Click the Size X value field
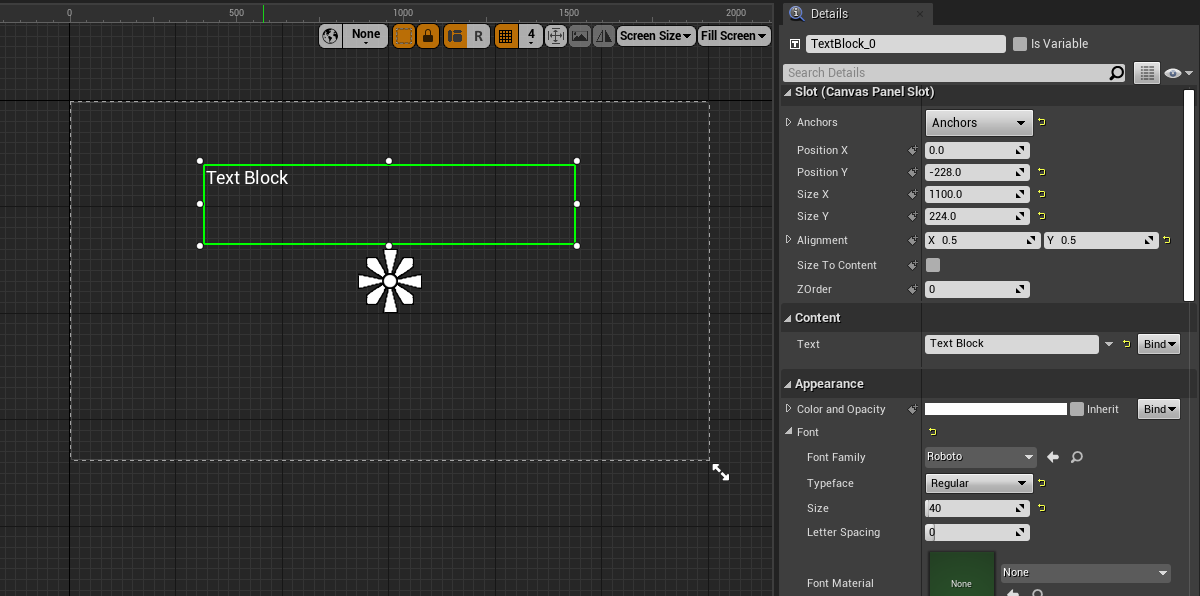Image resolution: width=1200 pixels, height=596 pixels. pyautogui.click(x=977, y=194)
